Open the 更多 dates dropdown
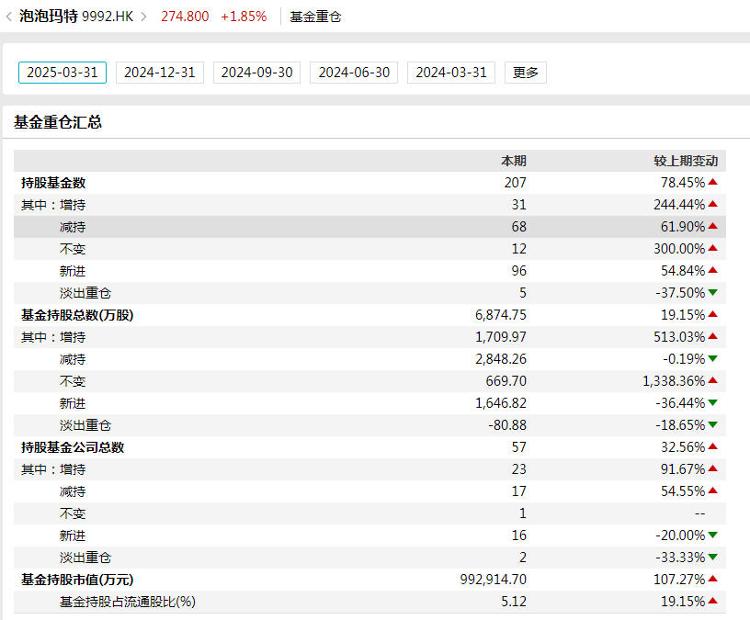 526,73
